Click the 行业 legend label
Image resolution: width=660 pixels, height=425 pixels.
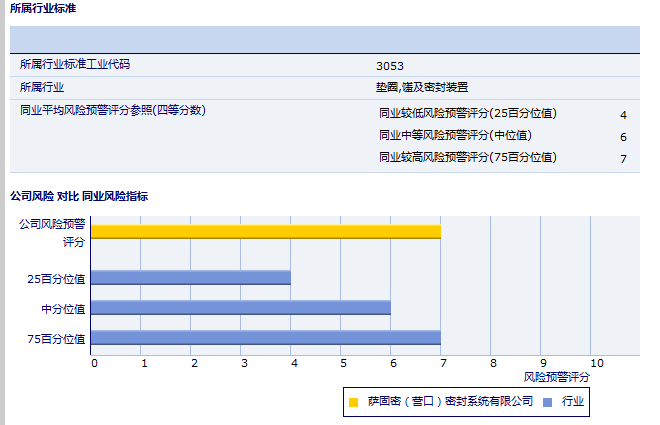tap(573, 402)
